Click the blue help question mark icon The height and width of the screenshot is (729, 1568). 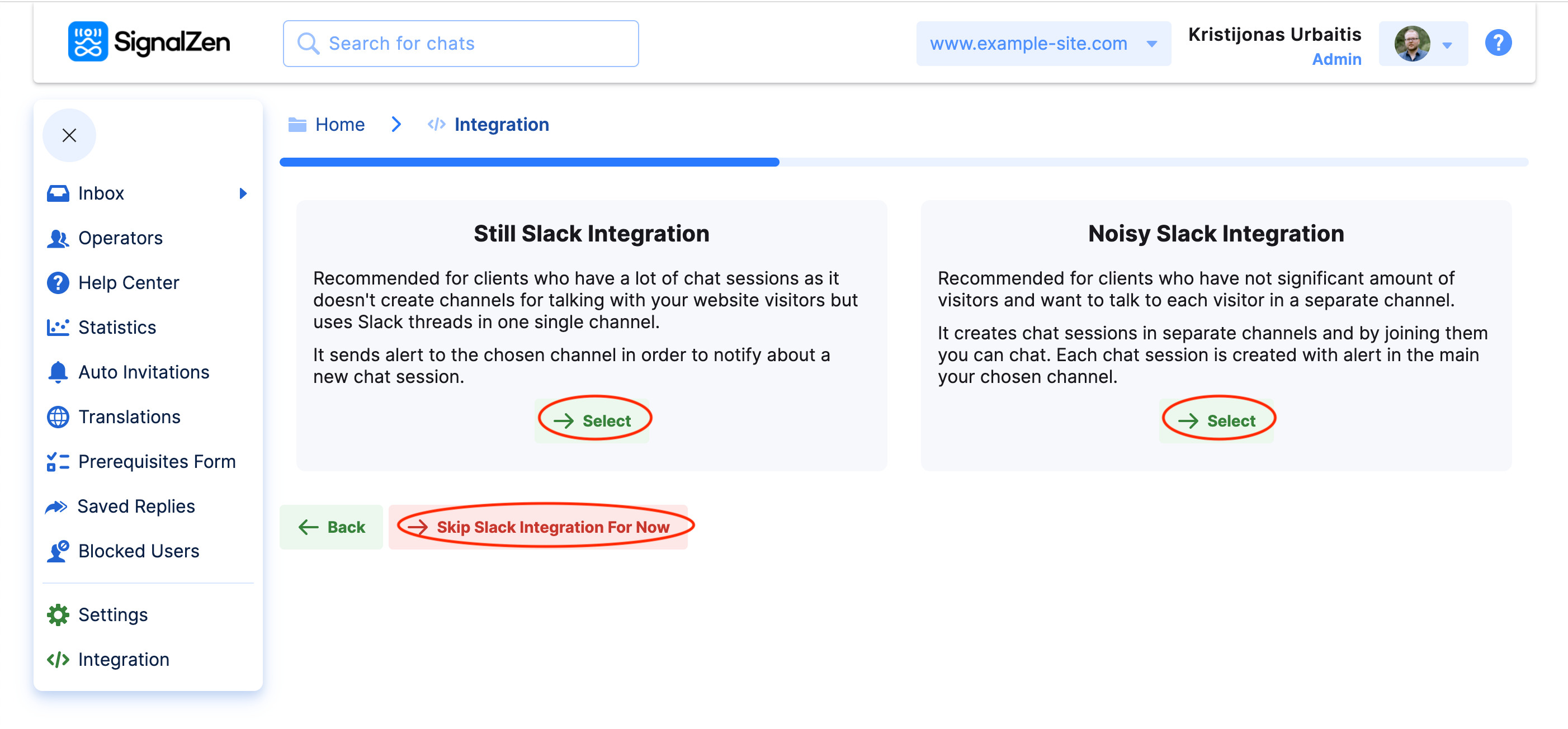tap(1498, 42)
